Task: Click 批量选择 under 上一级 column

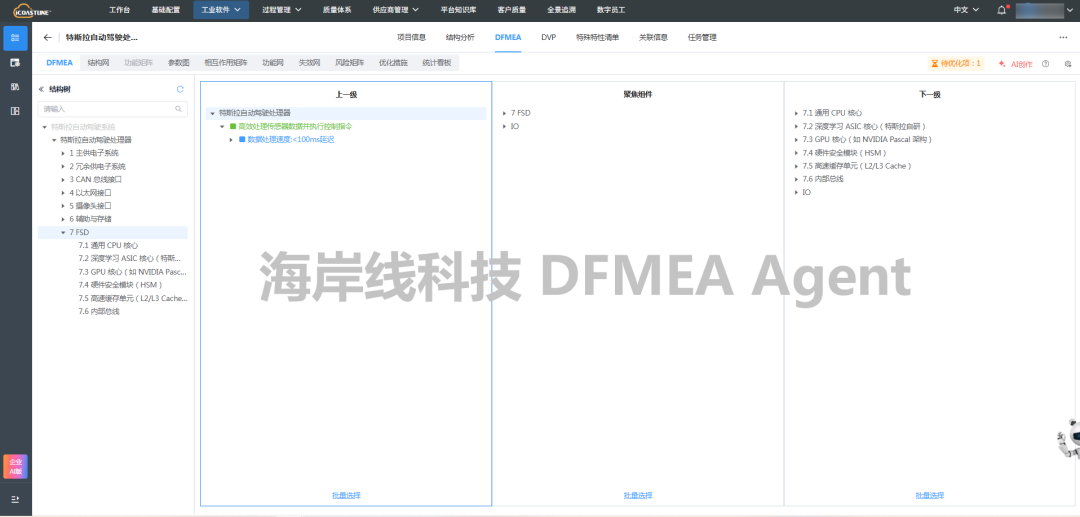Action: [x=346, y=495]
